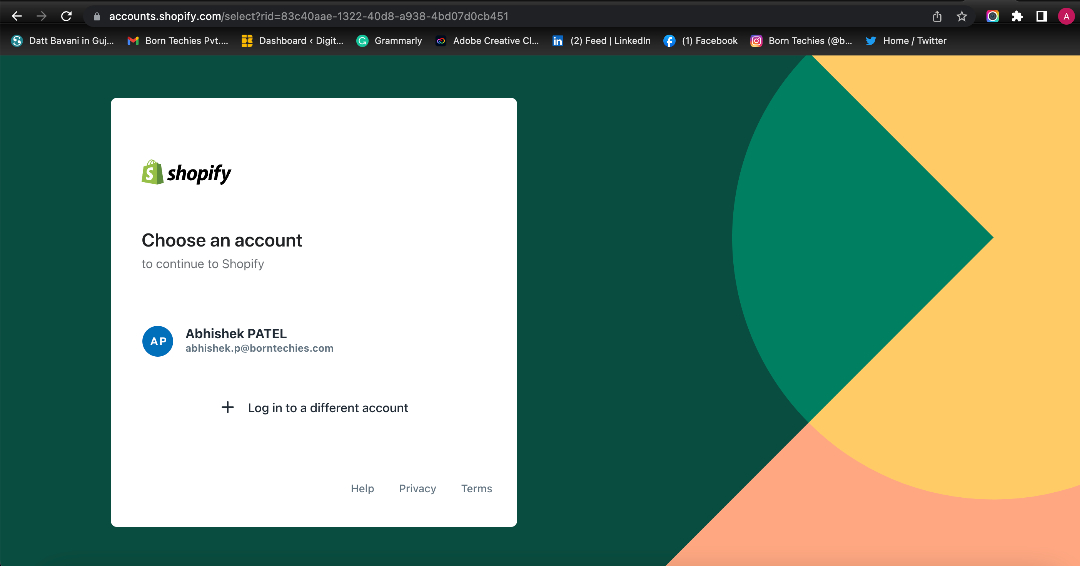This screenshot has height=566, width=1080.
Task: Reload the page with the refresh icon
Action: tap(66, 16)
